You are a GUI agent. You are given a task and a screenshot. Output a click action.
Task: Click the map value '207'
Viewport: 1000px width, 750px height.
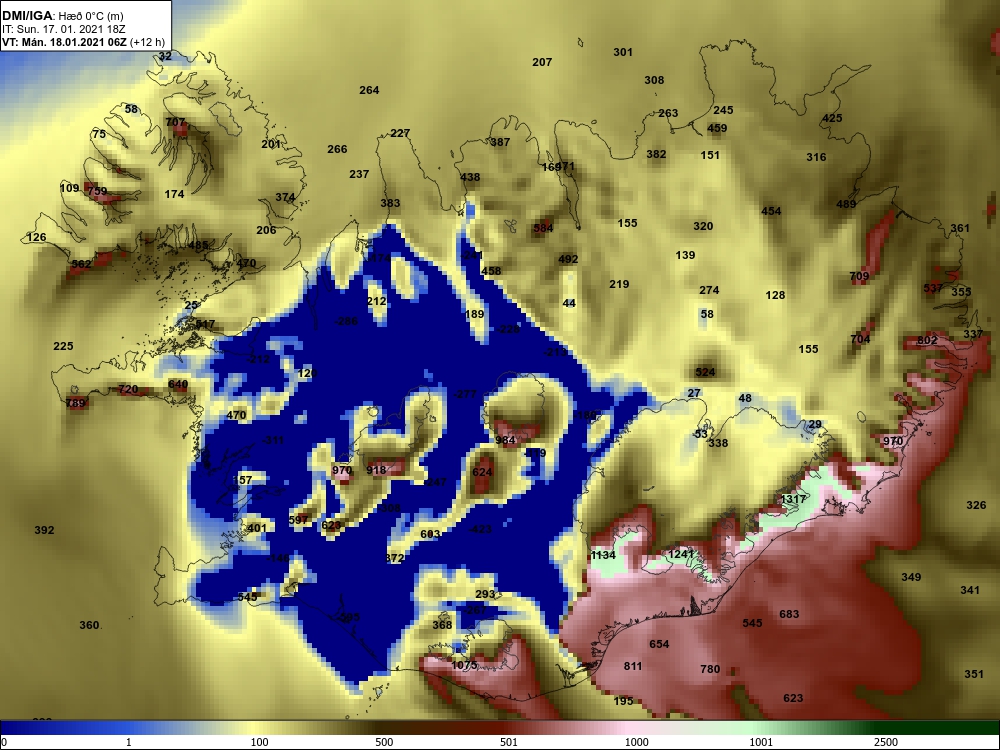542,62
